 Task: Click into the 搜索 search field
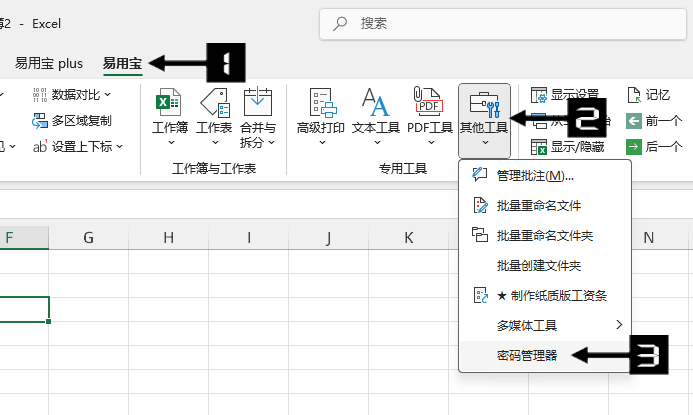[x=503, y=24]
